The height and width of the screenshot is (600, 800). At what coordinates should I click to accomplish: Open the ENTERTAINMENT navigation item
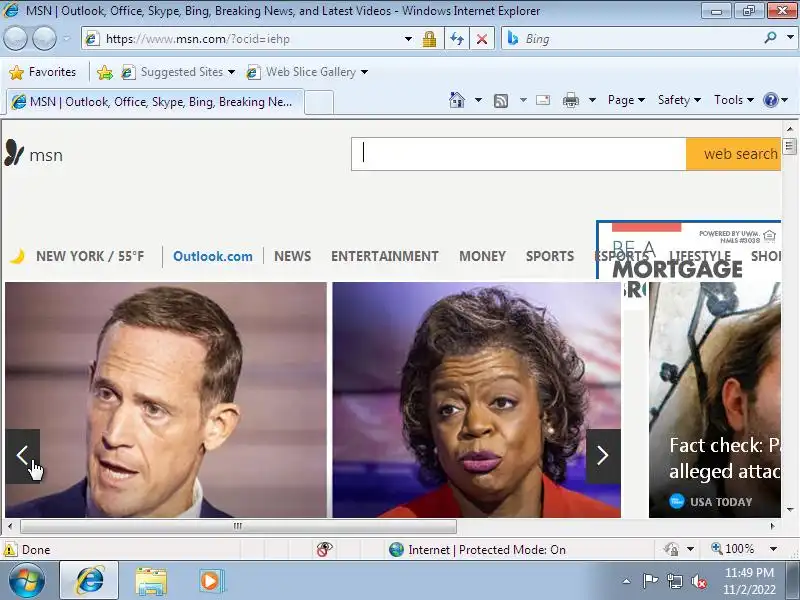pyautogui.click(x=385, y=256)
